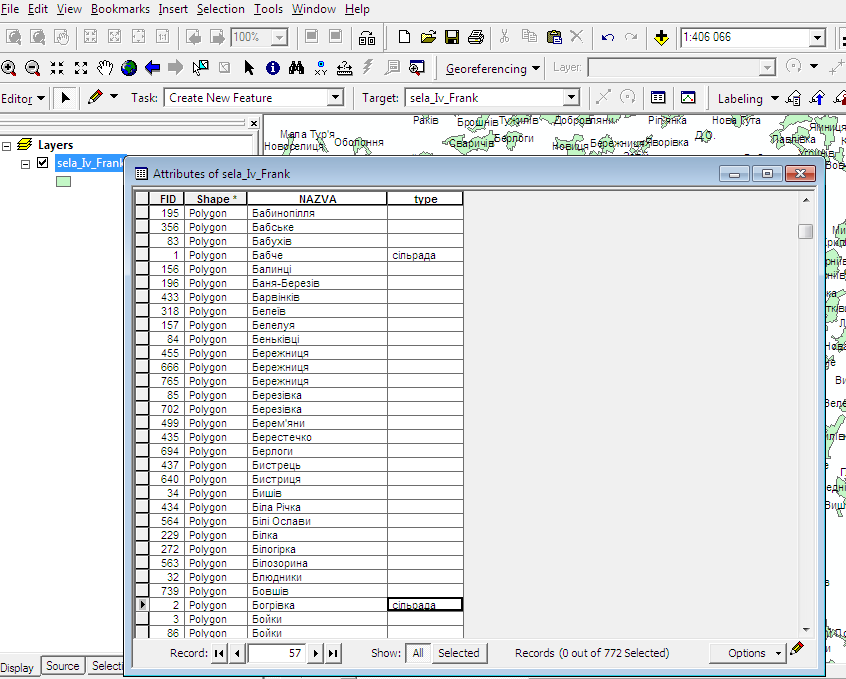Screen dimensions: 846x679
Task: Show All records button
Action: 418,653
